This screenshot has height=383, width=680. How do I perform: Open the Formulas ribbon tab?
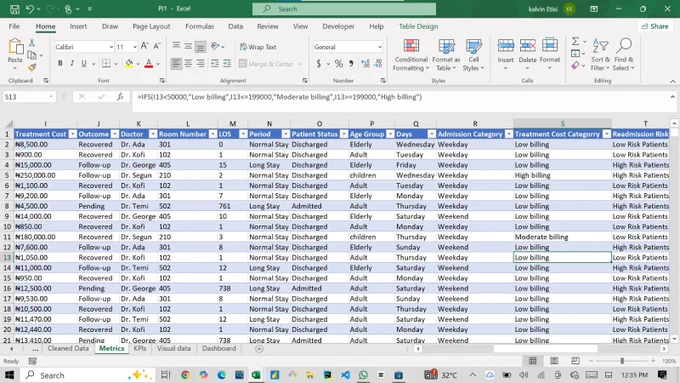199,26
